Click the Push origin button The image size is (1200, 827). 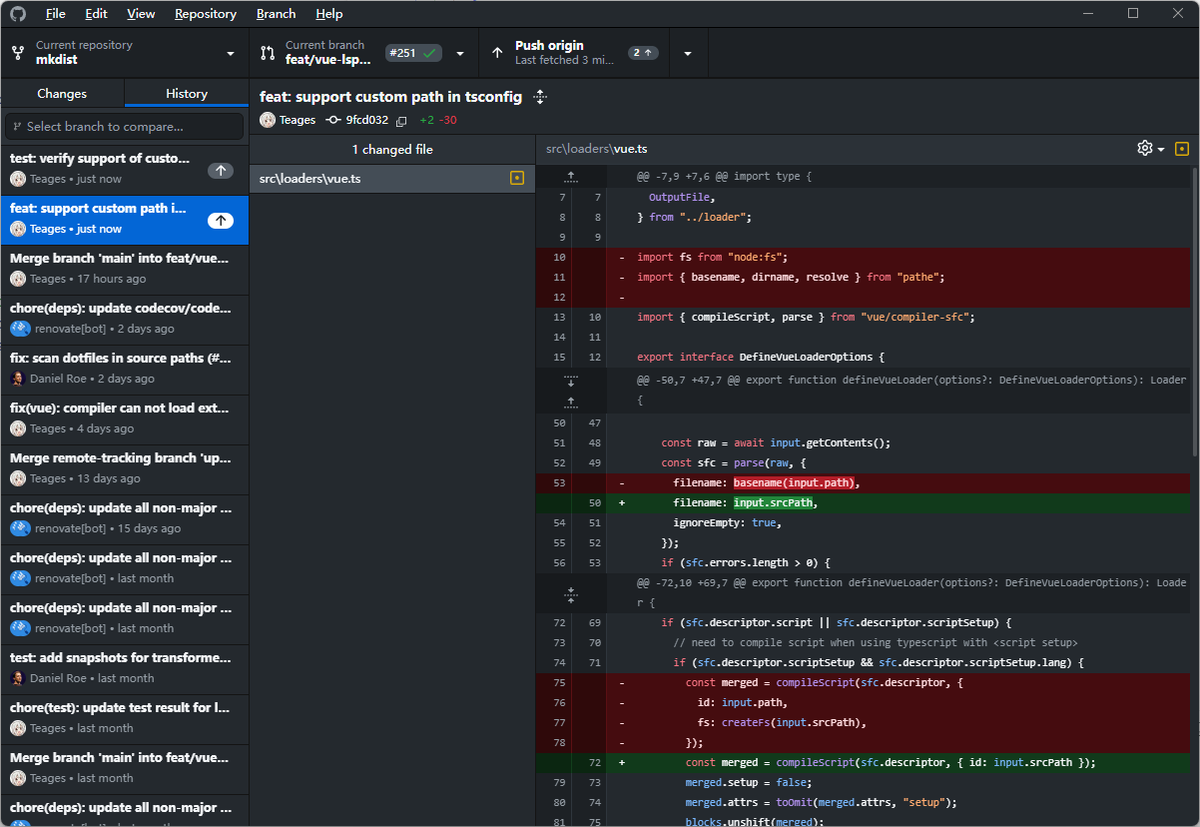[570, 52]
